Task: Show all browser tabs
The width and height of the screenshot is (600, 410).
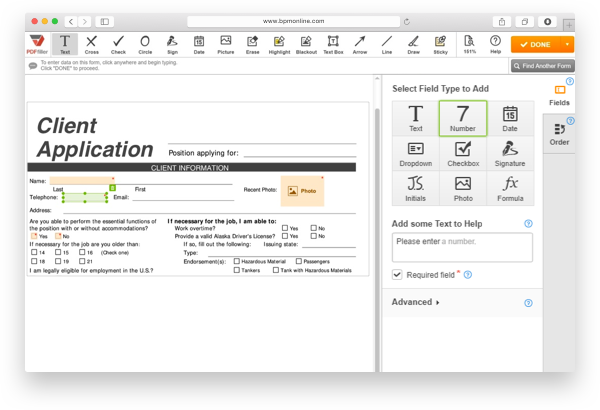Action: pyautogui.click(x=525, y=22)
